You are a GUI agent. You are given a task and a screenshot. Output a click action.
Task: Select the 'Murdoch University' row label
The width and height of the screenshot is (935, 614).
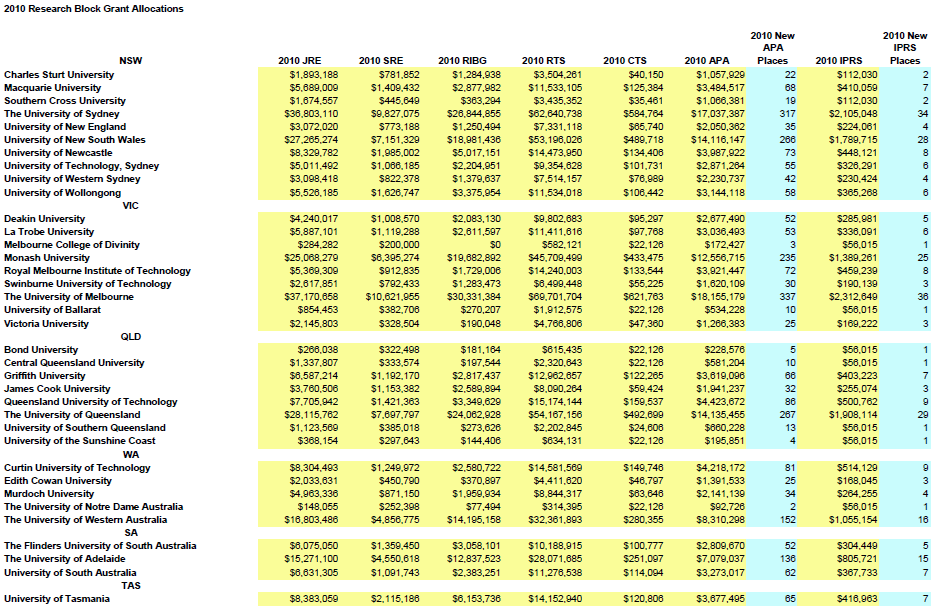(49, 494)
